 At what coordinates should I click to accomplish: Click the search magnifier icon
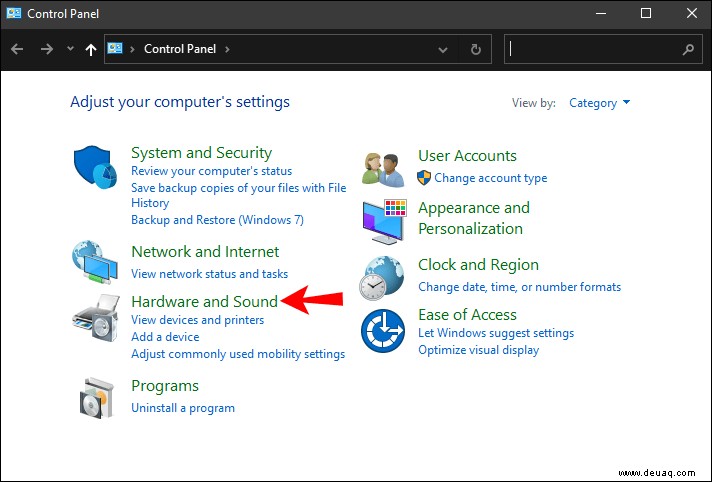[688, 49]
